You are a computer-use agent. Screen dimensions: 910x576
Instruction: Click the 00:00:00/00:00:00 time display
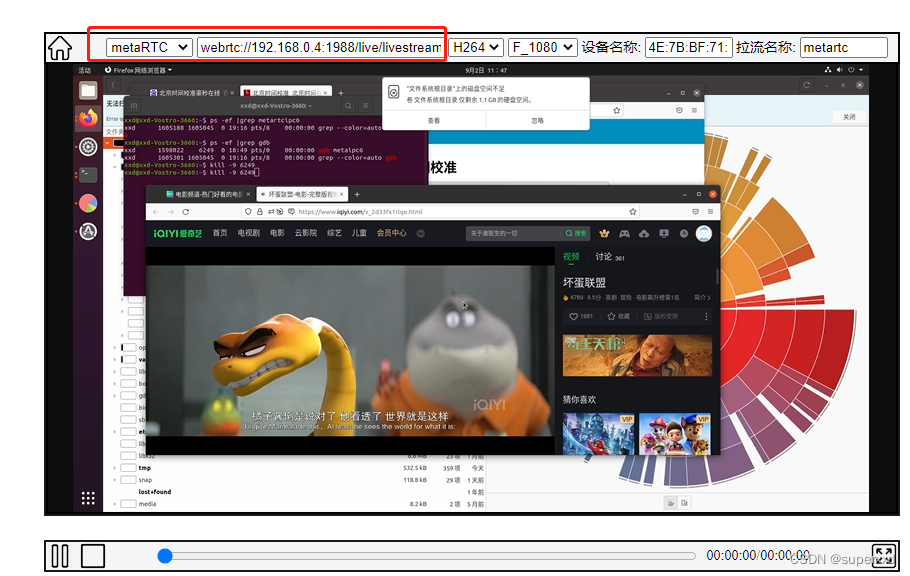(x=757, y=555)
